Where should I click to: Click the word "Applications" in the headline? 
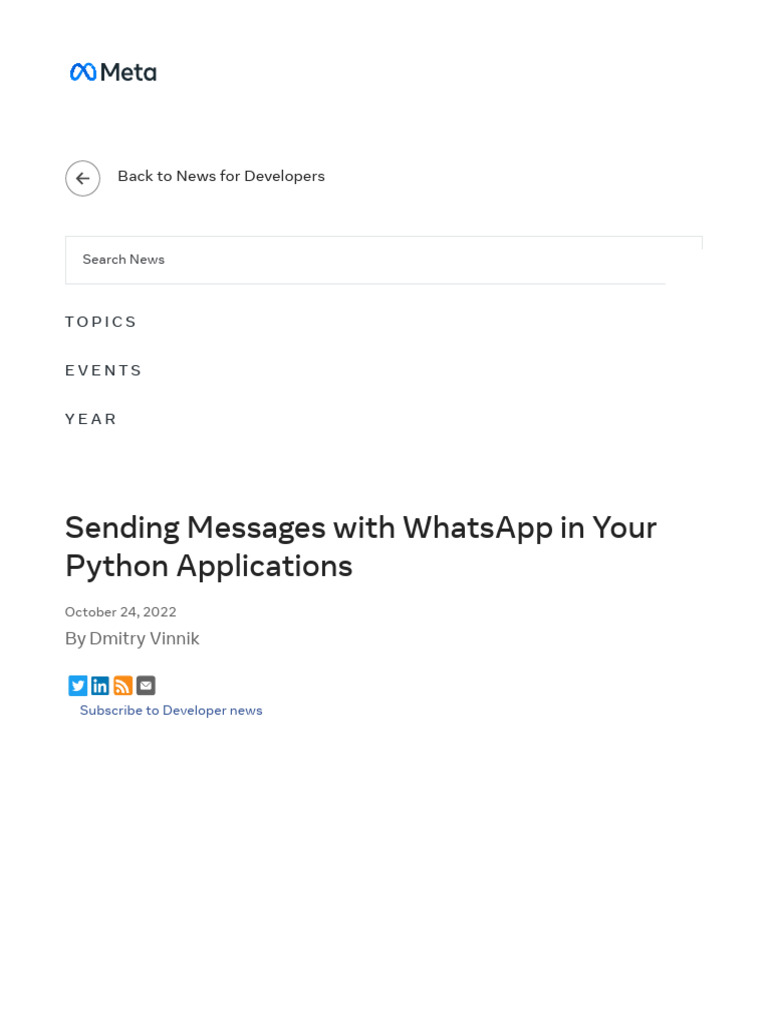point(264,566)
